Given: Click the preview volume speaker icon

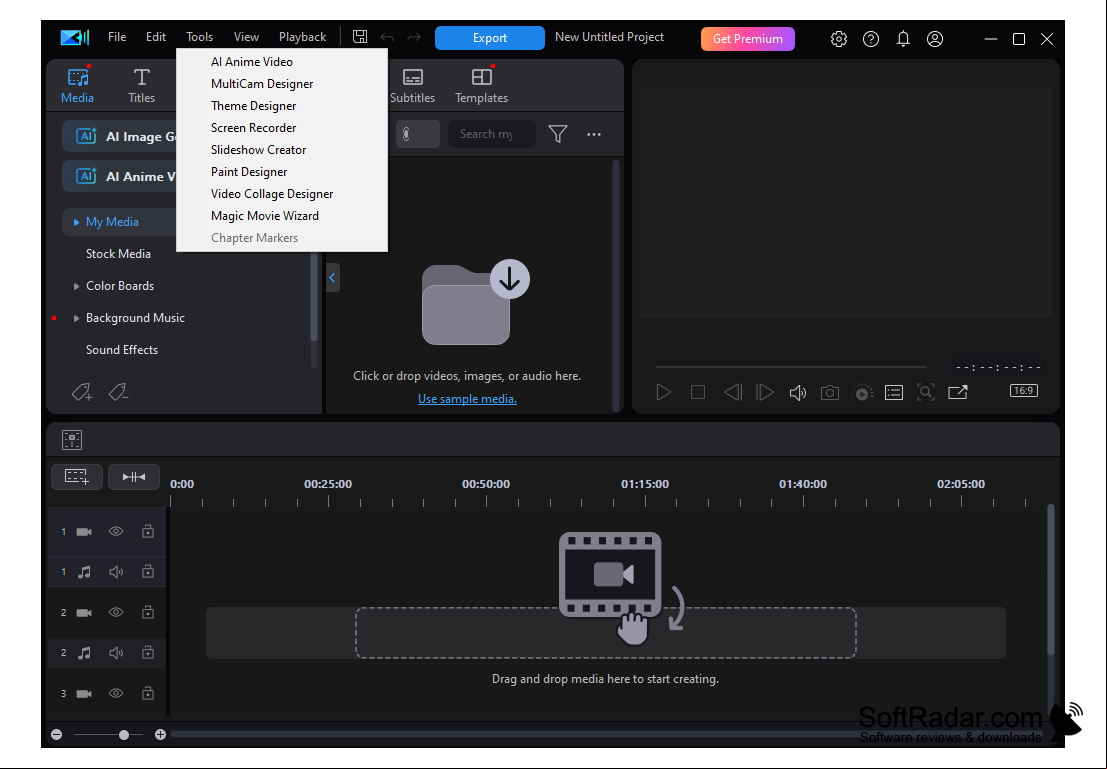Looking at the screenshot, I should click(798, 393).
